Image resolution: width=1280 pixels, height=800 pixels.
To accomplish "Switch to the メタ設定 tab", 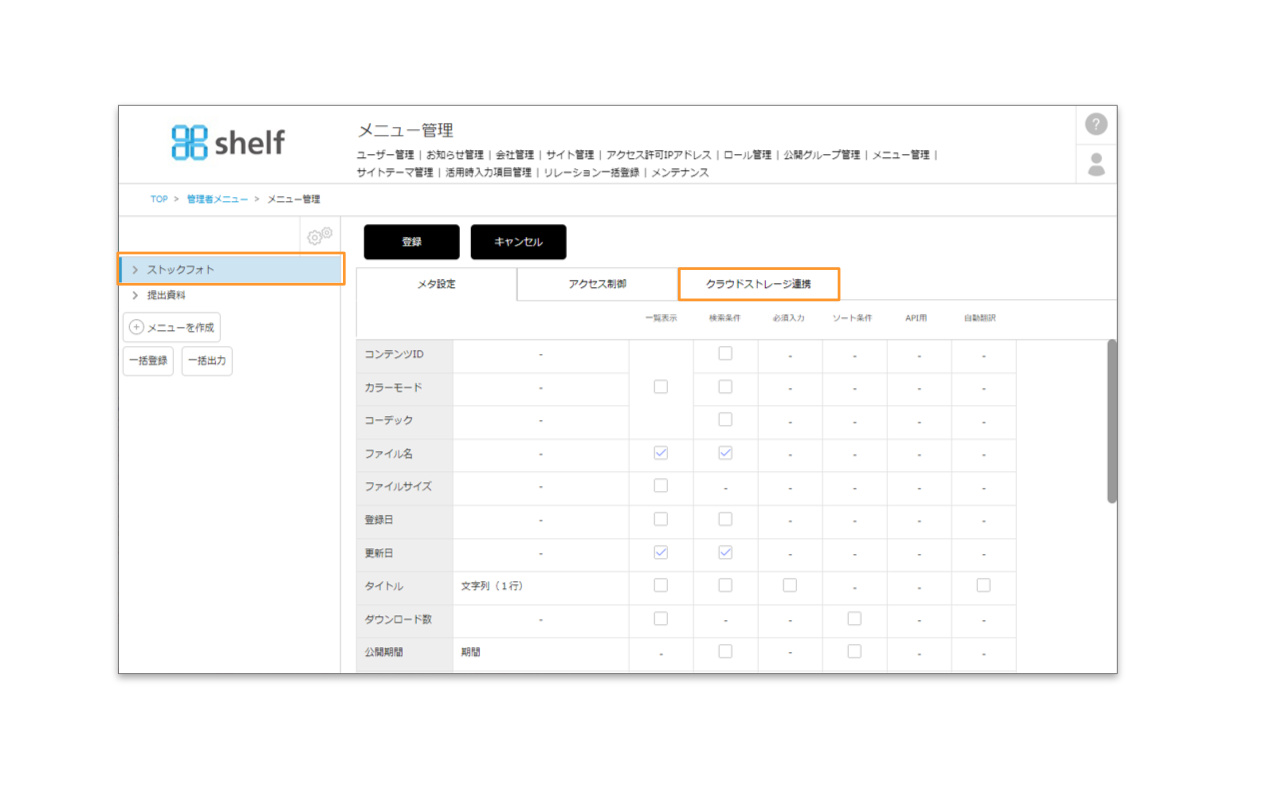I will (x=436, y=285).
